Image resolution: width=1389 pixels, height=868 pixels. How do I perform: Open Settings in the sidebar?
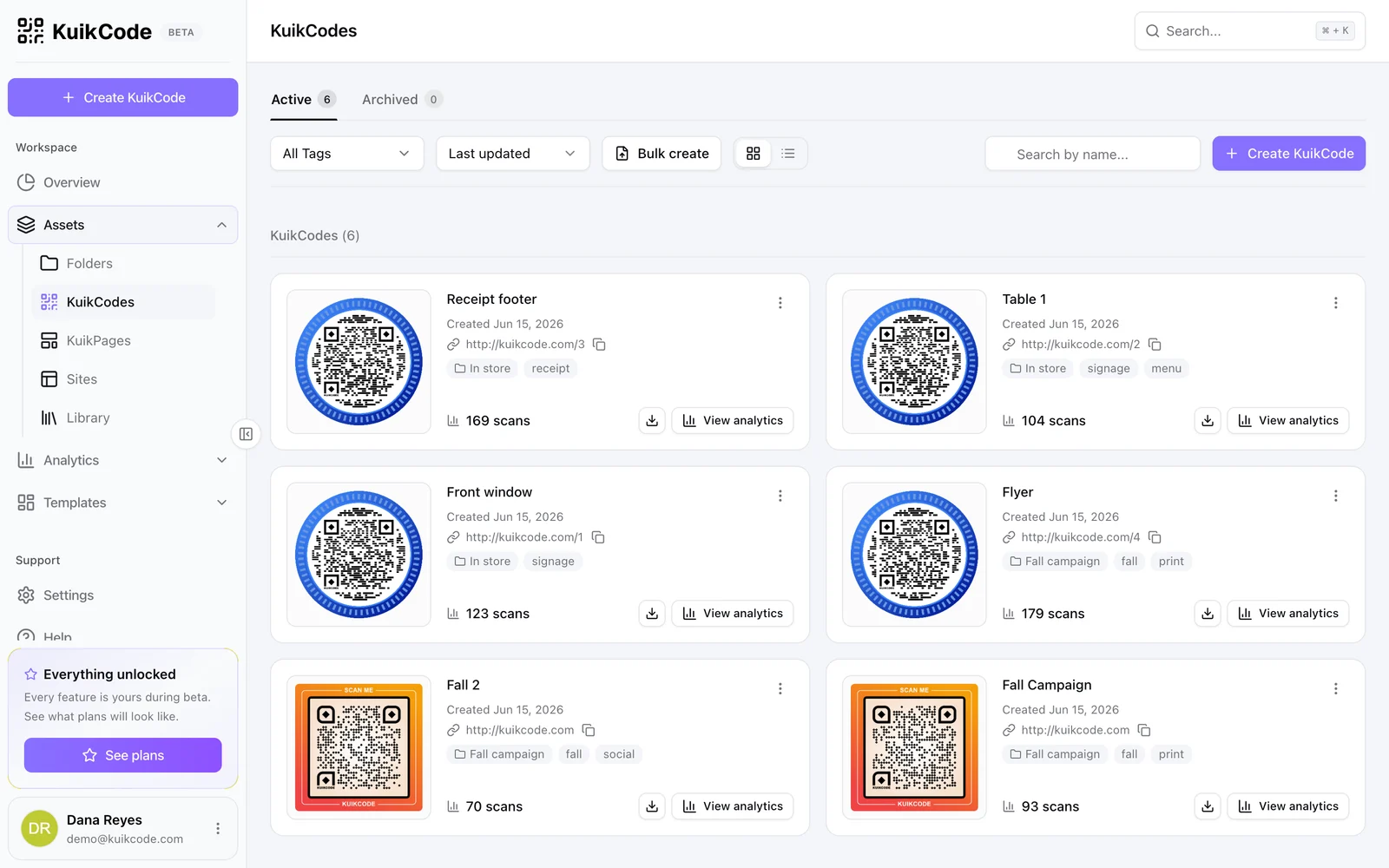point(123,595)
